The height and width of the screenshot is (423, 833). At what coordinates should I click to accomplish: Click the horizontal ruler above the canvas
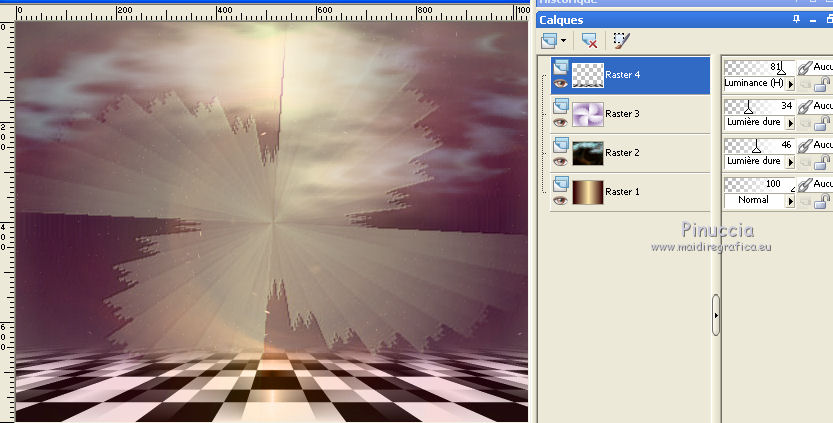pyautogui.click(x=273, y=13)
